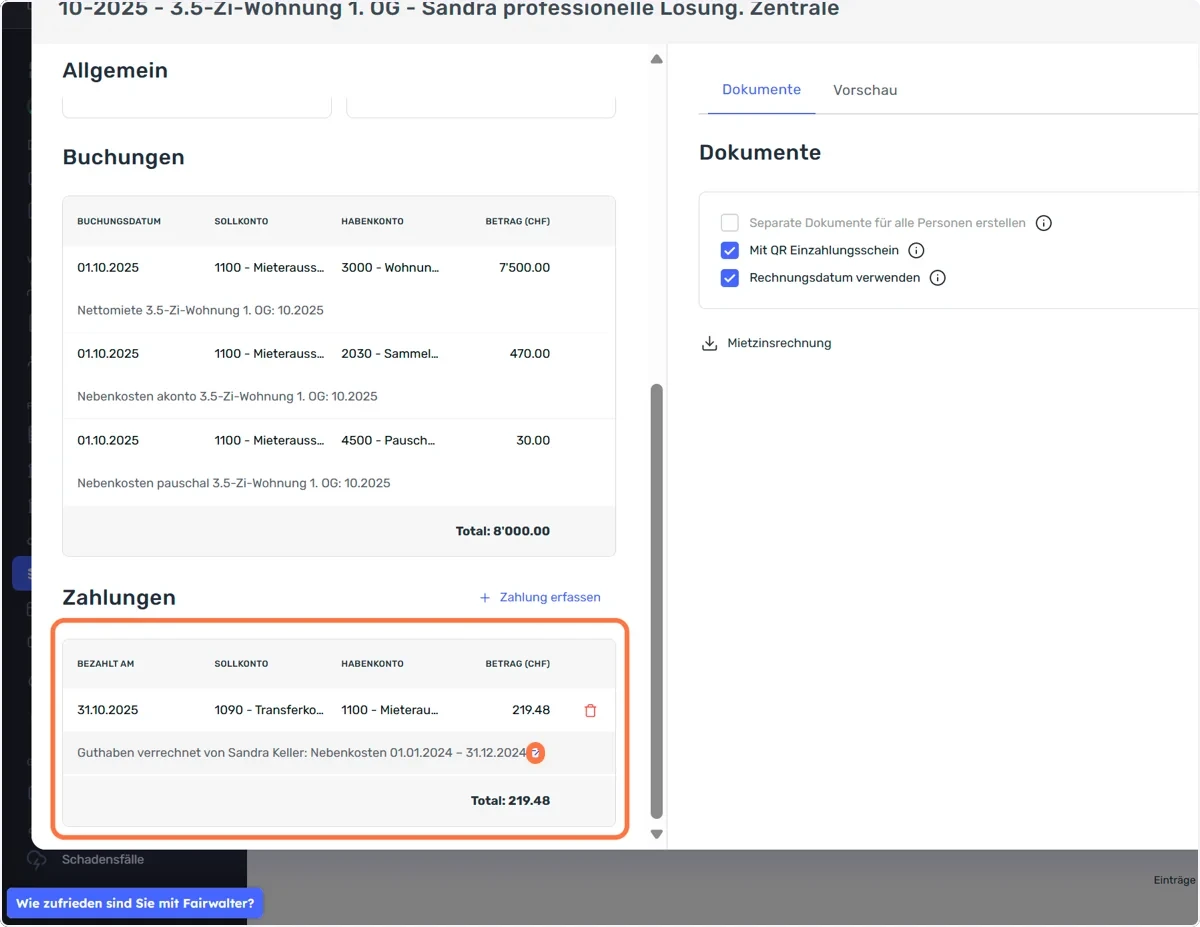Screen dimensions: 1200x927
Task: Click the Fairwalter satisfaction survey button
Action: (x=135, y=903)
